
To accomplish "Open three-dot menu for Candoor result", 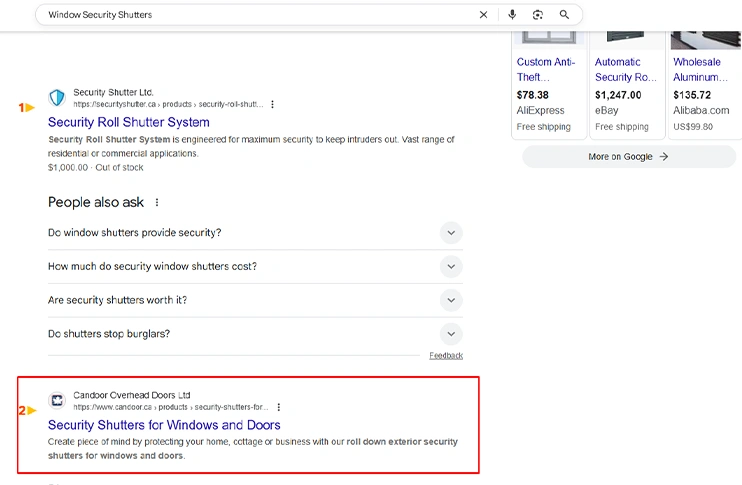I will coord(279,407).
